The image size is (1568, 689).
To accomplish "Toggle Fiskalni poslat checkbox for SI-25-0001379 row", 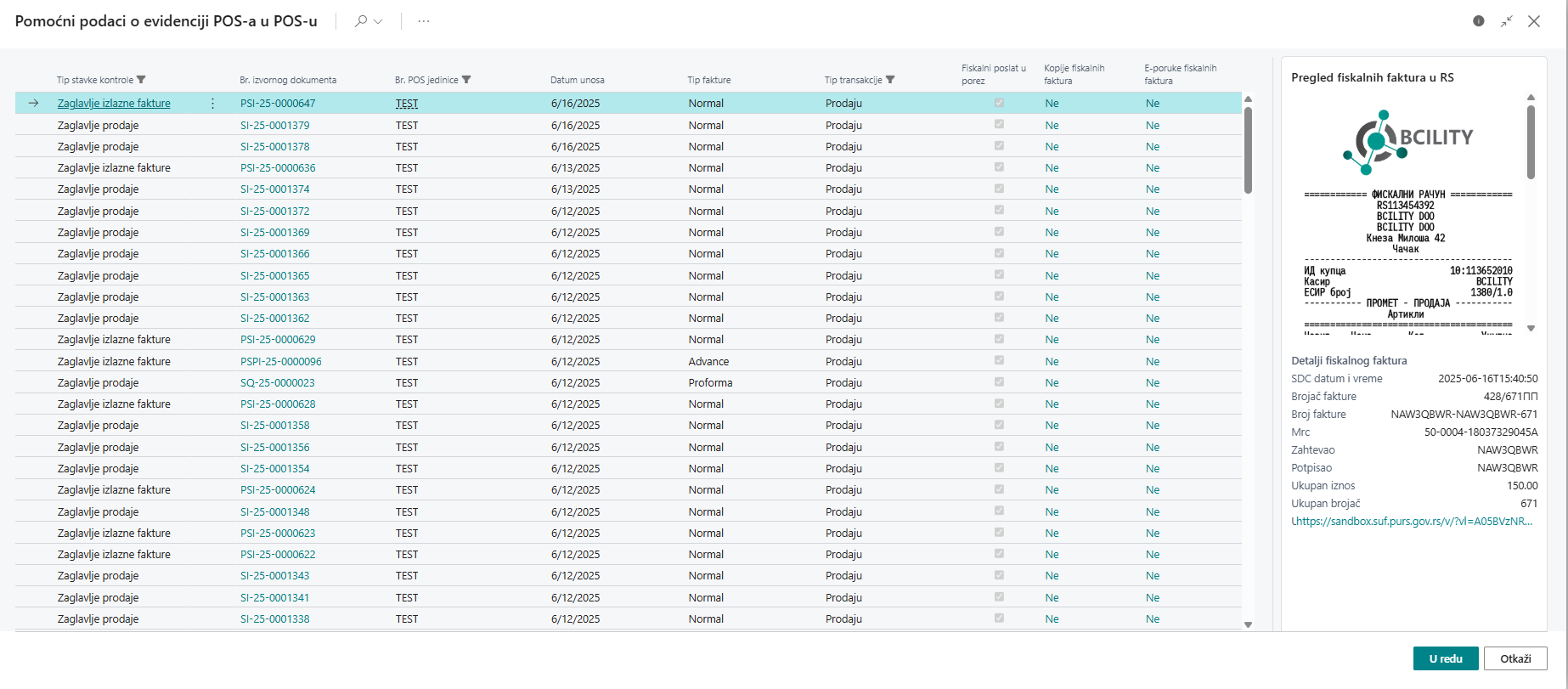I will click(999, 125).
